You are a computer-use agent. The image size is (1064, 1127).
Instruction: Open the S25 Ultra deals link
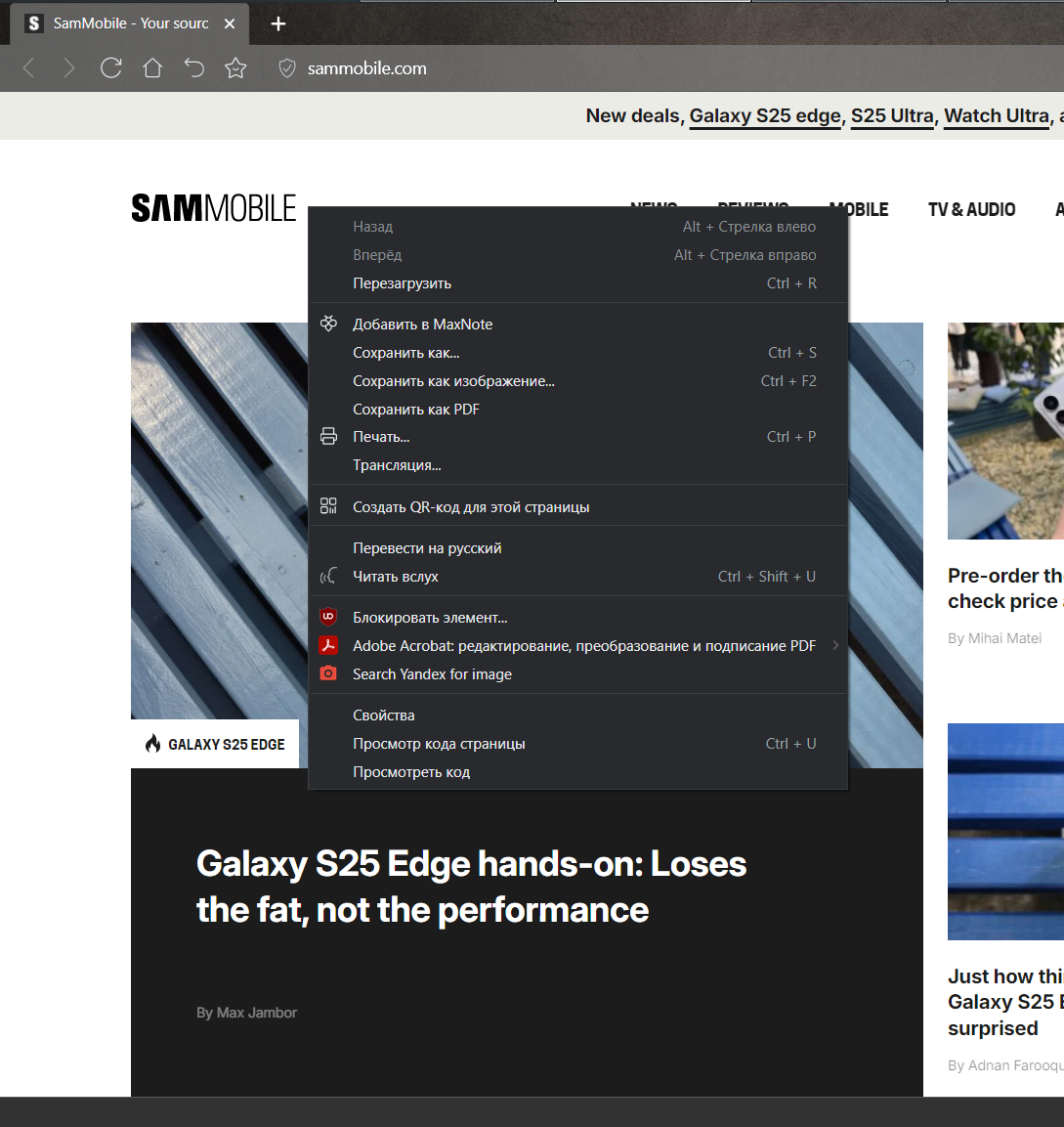[892, 115]
